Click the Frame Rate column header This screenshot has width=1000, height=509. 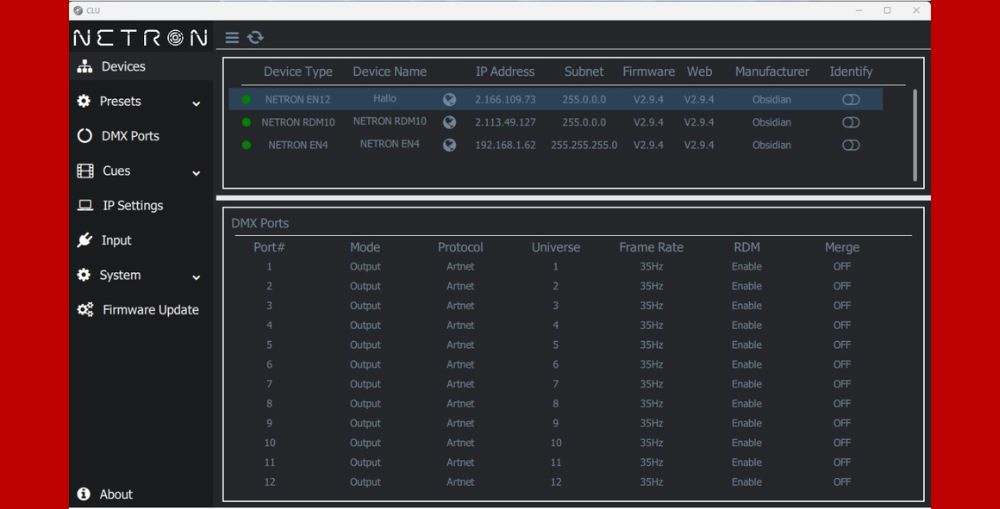(x=651, y=247)
